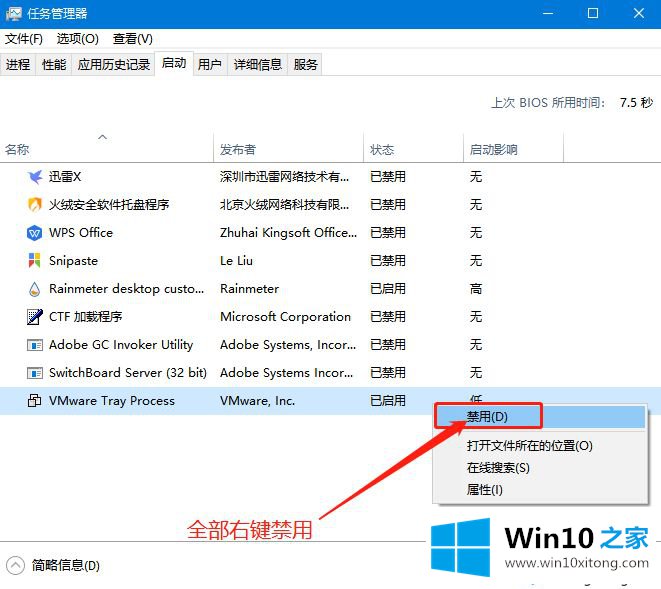Select the 迅雷X row name

(65, 177)
